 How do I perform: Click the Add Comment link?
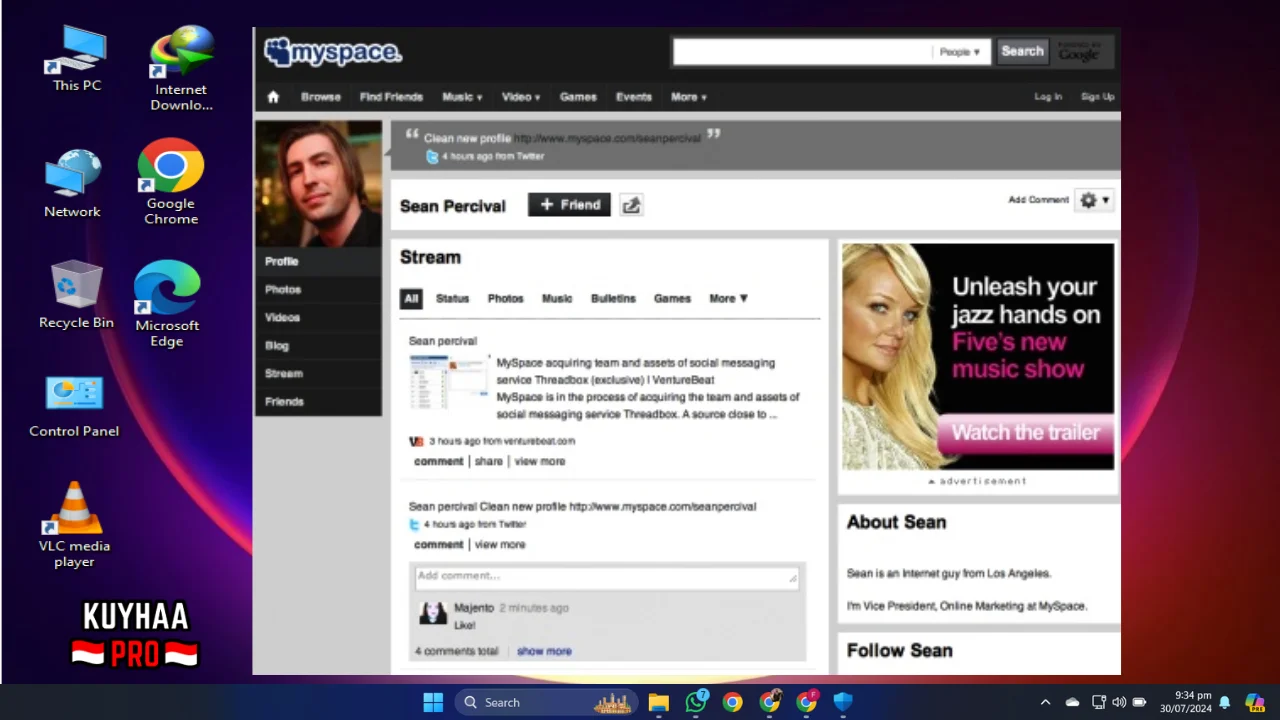1038,200
